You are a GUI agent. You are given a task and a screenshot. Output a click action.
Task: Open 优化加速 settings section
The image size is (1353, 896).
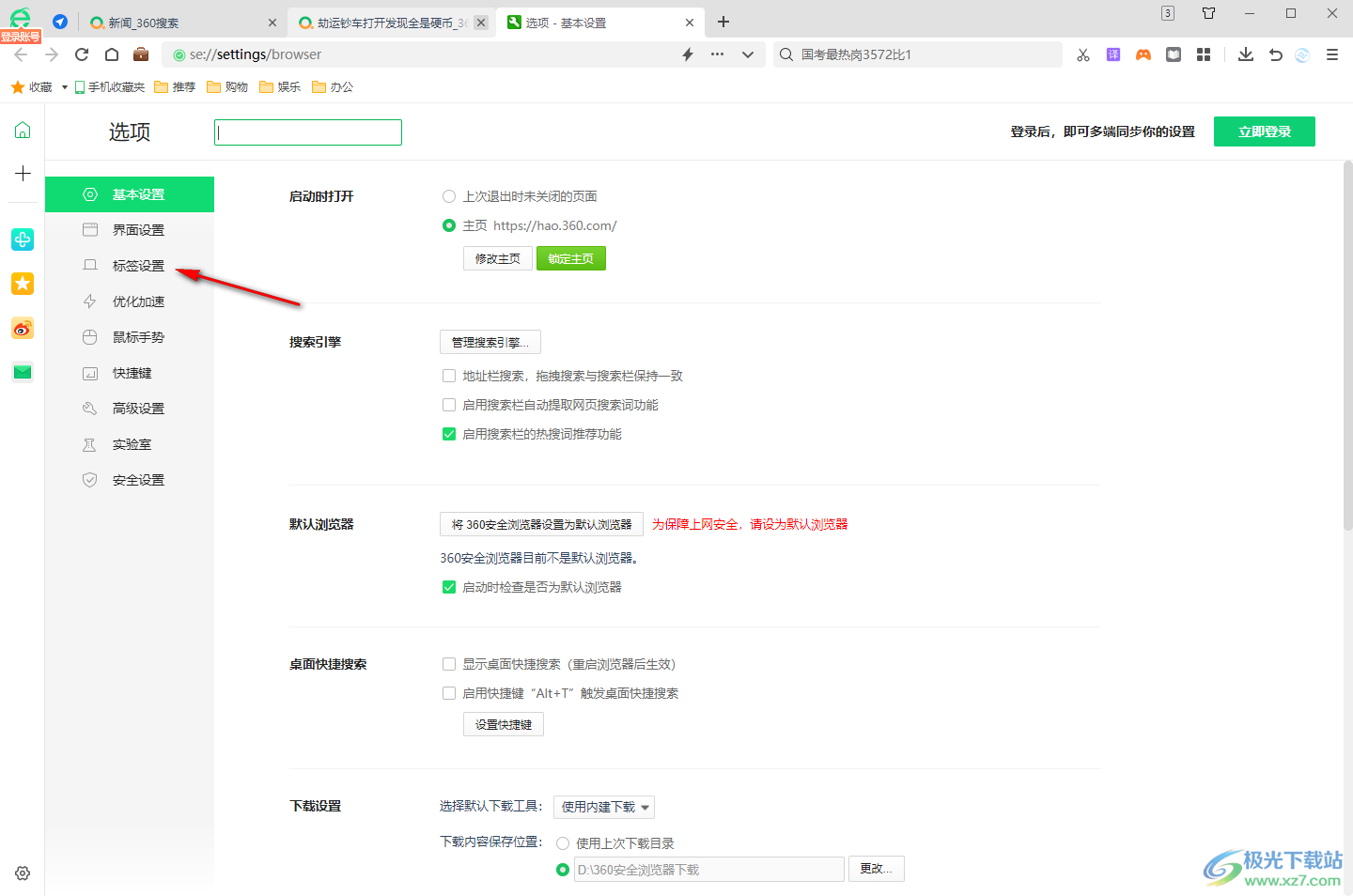coord(130,301)
